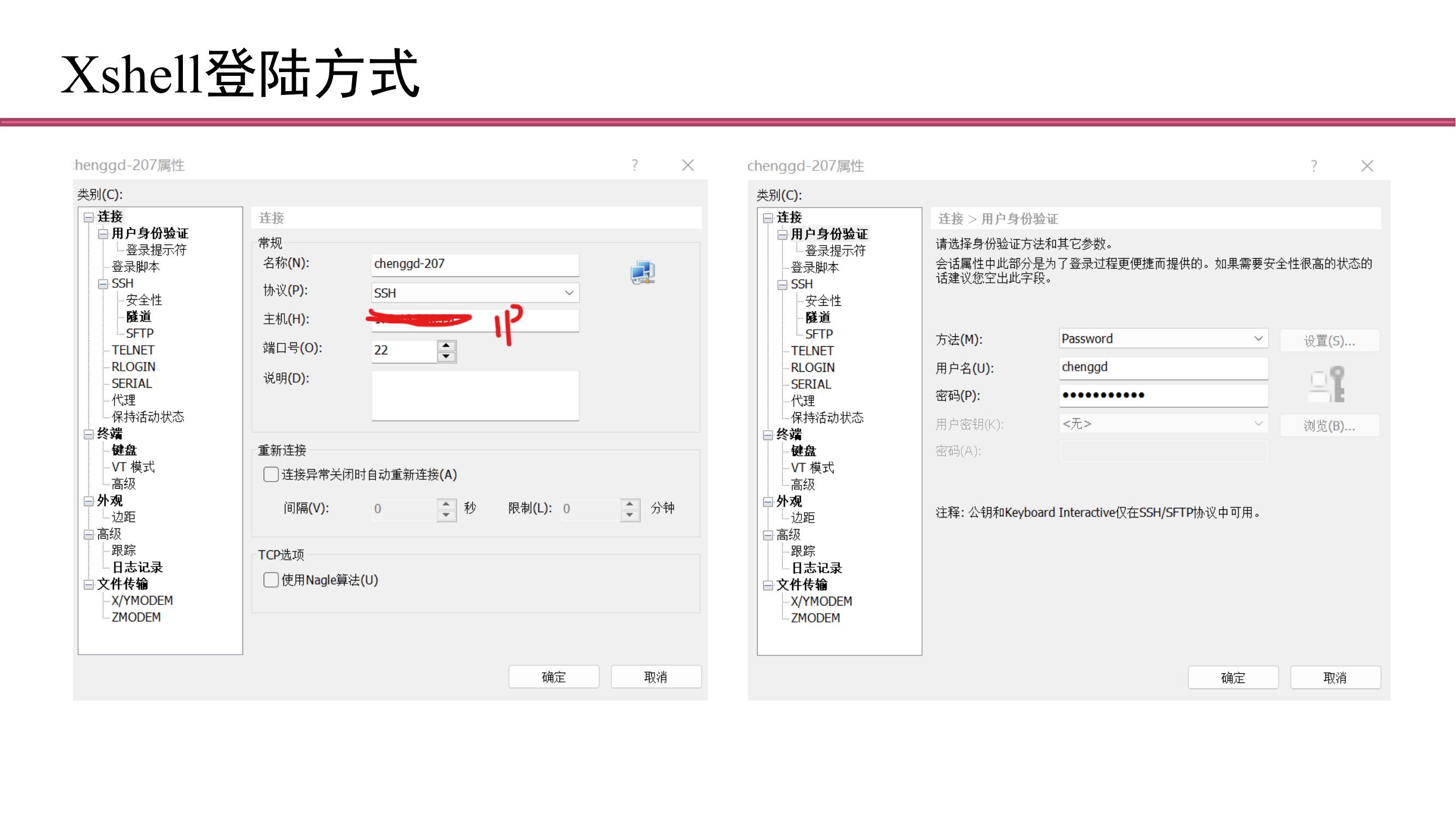Image resolution: width=1456 pixels, height=819 pixels.
Task: Toggle the use Nagle algorithm checkbox
Action: (271, 580)
